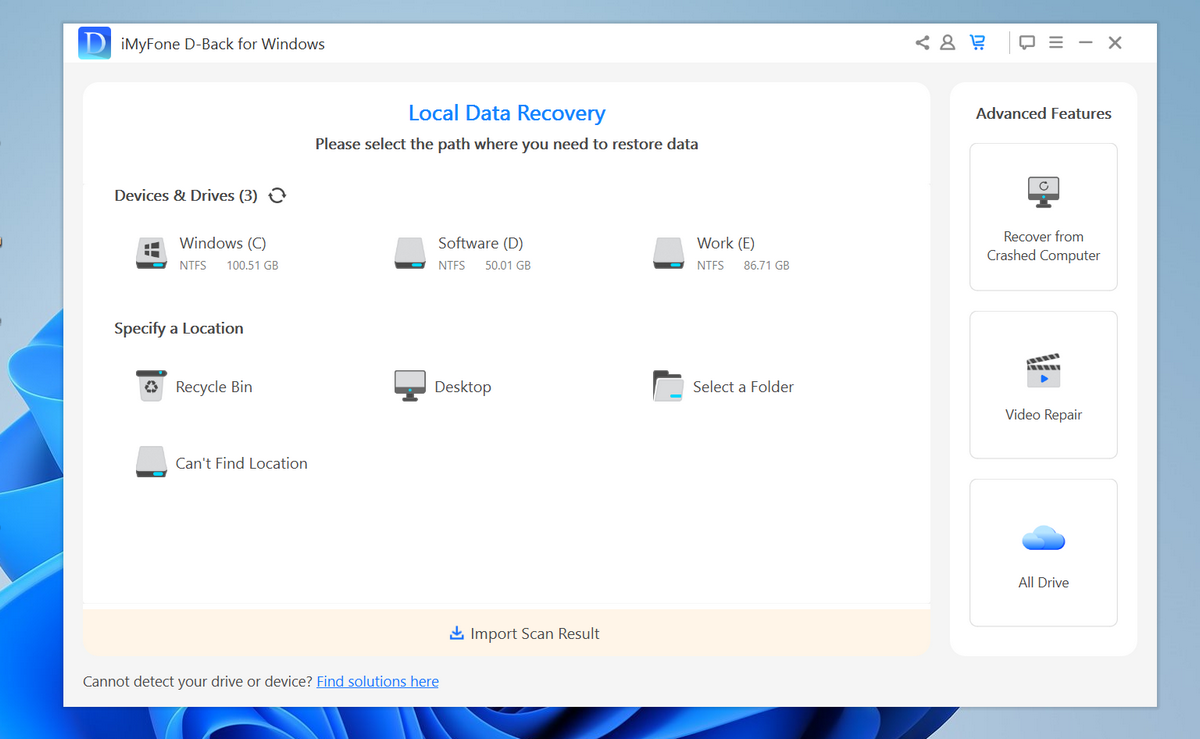This screenshot has width=1200, height=739.
Task: Click the Can't Find Location drive icon
Action: 151,462
